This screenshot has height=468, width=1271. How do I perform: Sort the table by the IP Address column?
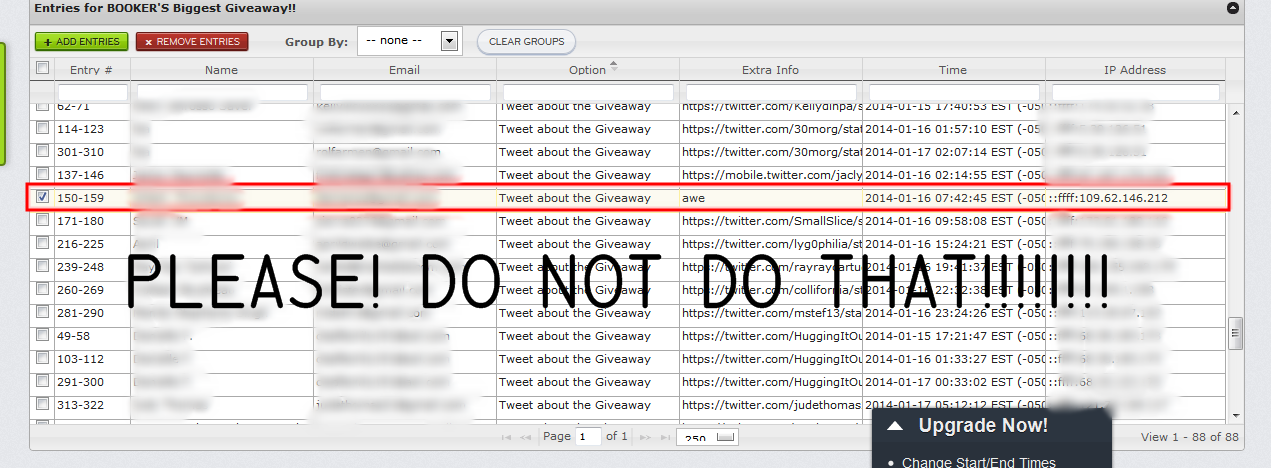point(1135,70)
